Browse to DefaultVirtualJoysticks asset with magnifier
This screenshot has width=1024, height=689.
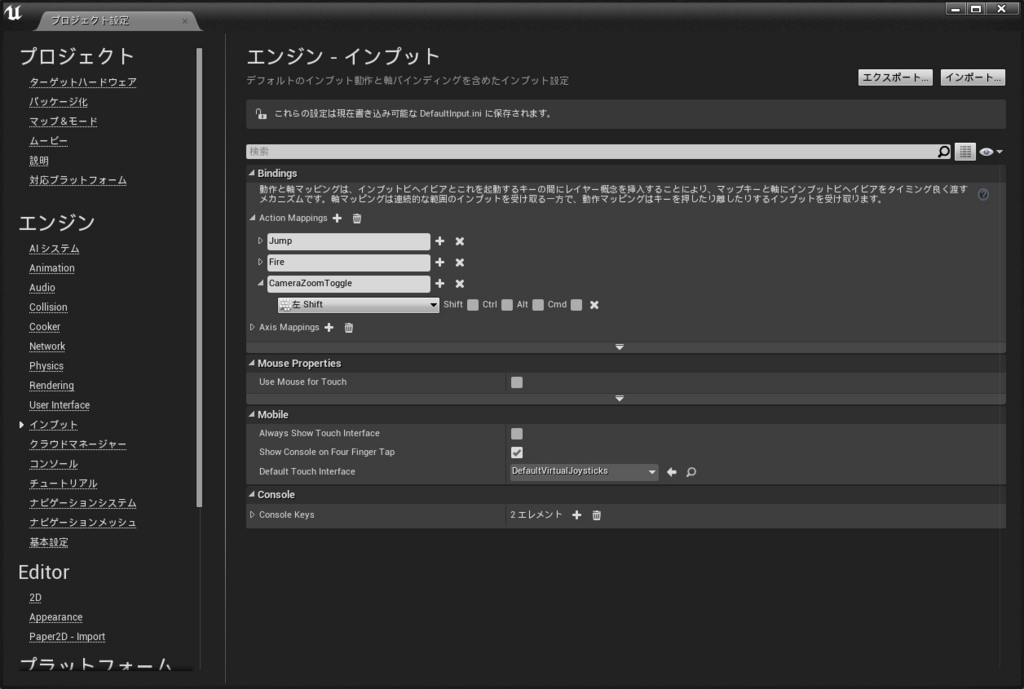coord(691,472)
